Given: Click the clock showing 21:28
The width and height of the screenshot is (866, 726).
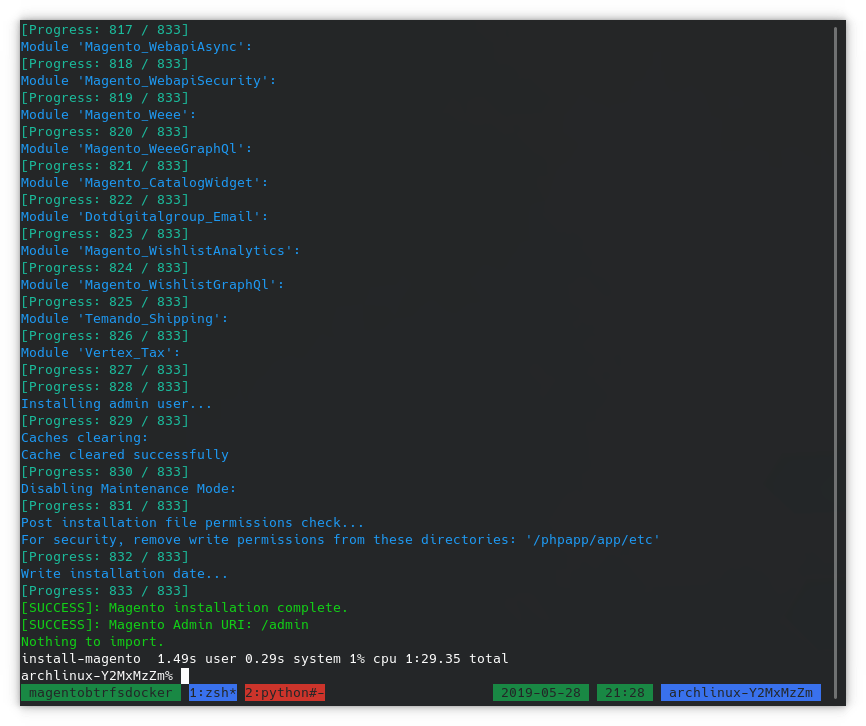Looking at the screenshot, I should pyautogui.click(x=624, y=692).
